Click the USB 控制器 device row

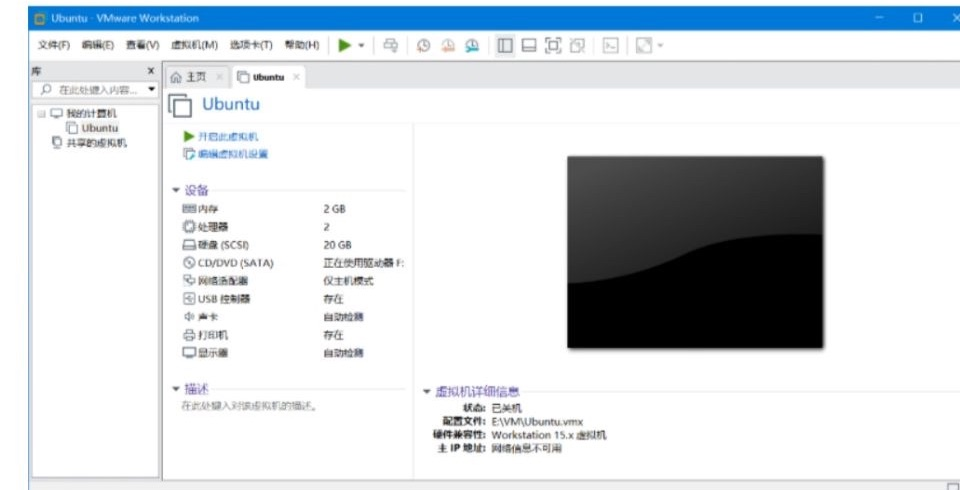pos(293,299)
